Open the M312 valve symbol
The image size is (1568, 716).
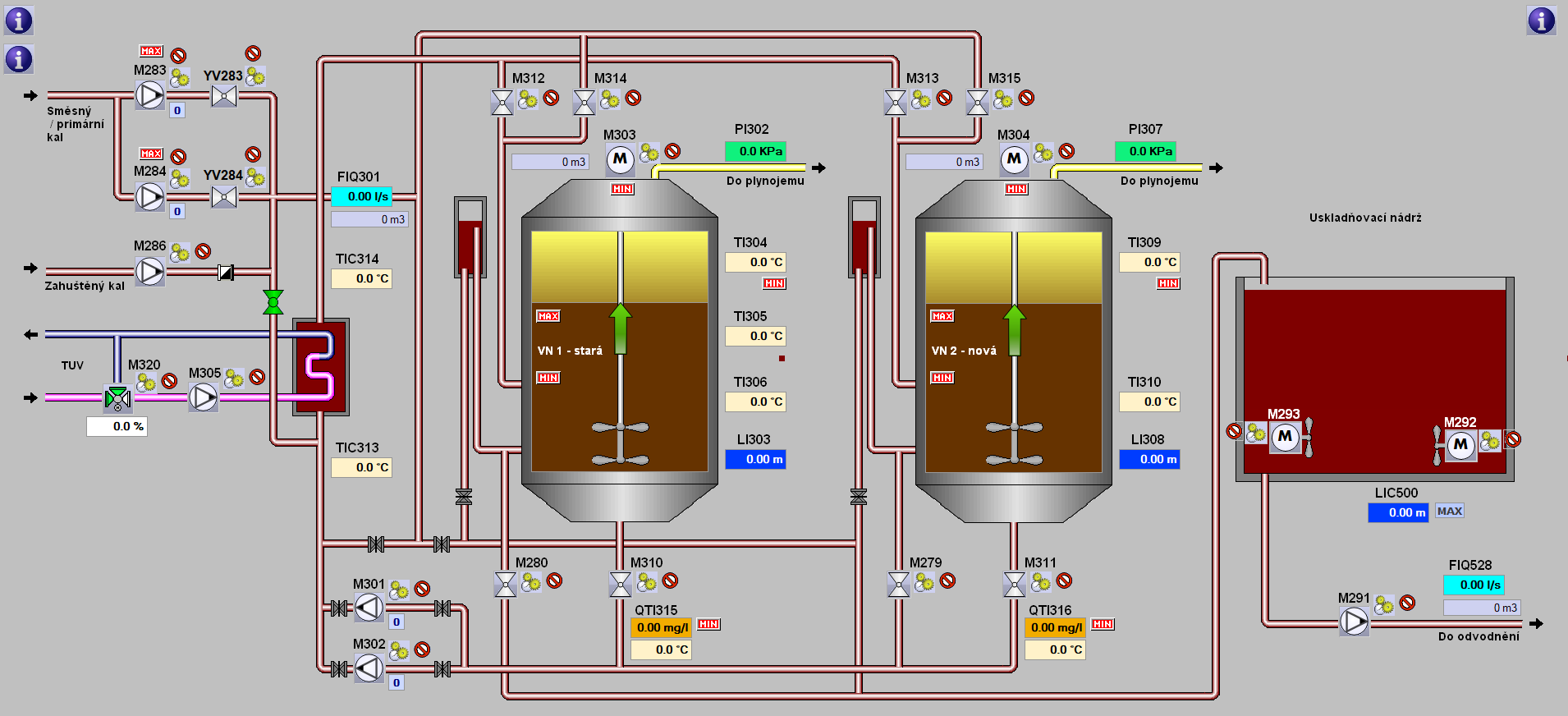pyautogui.click(x=502, y=103)
